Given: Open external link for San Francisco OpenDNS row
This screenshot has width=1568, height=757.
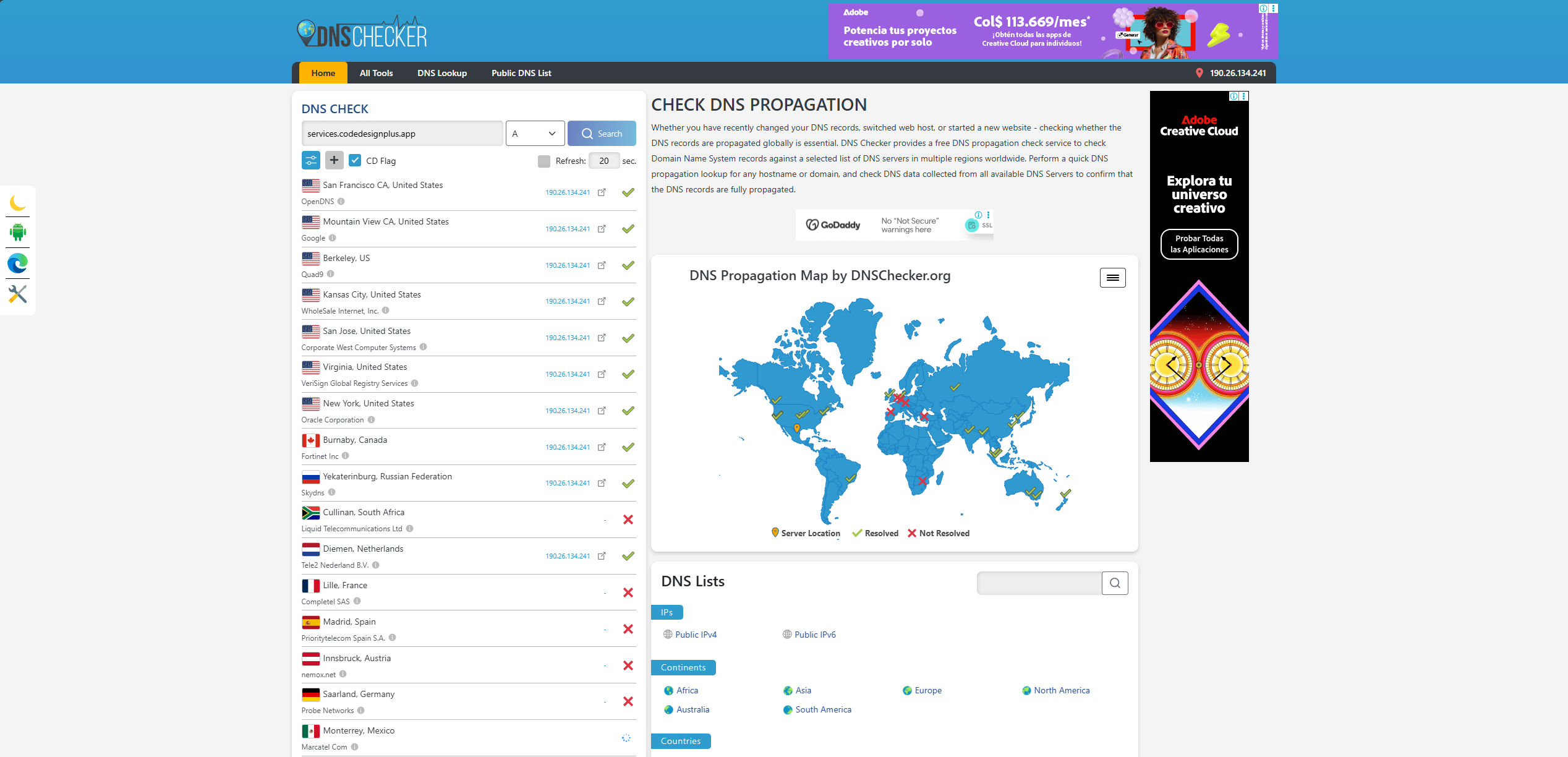Looking at the screenshot, I should point(602,192).
